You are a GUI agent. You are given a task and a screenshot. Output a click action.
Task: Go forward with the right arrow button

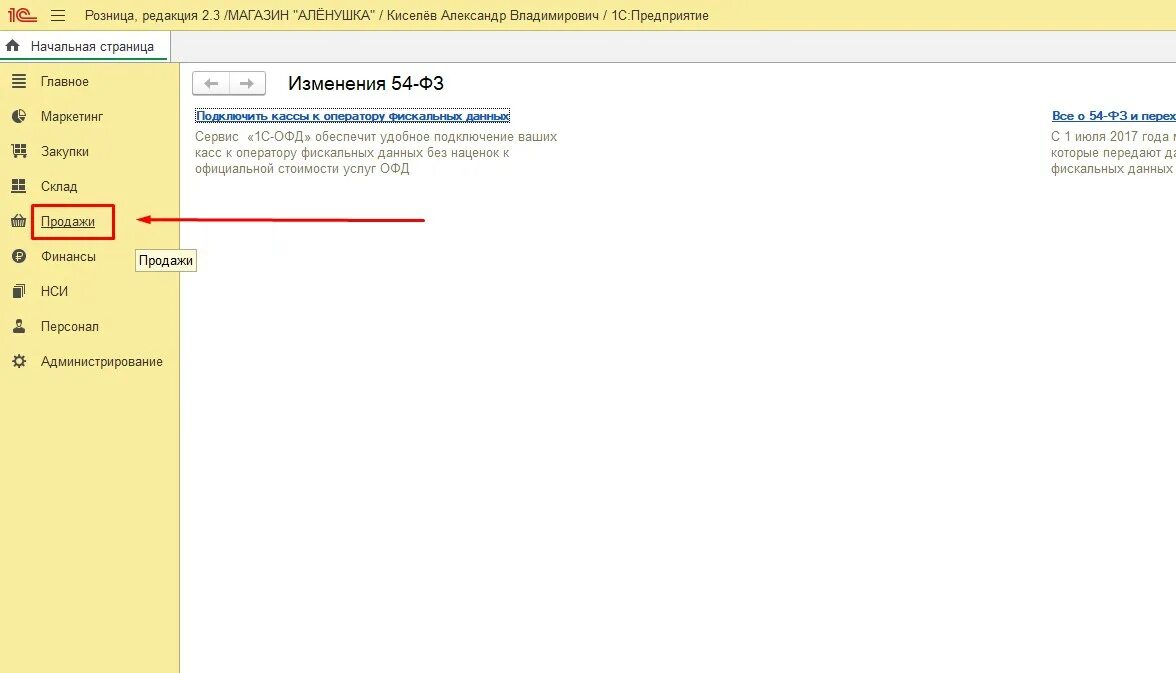tap(247, 83)
